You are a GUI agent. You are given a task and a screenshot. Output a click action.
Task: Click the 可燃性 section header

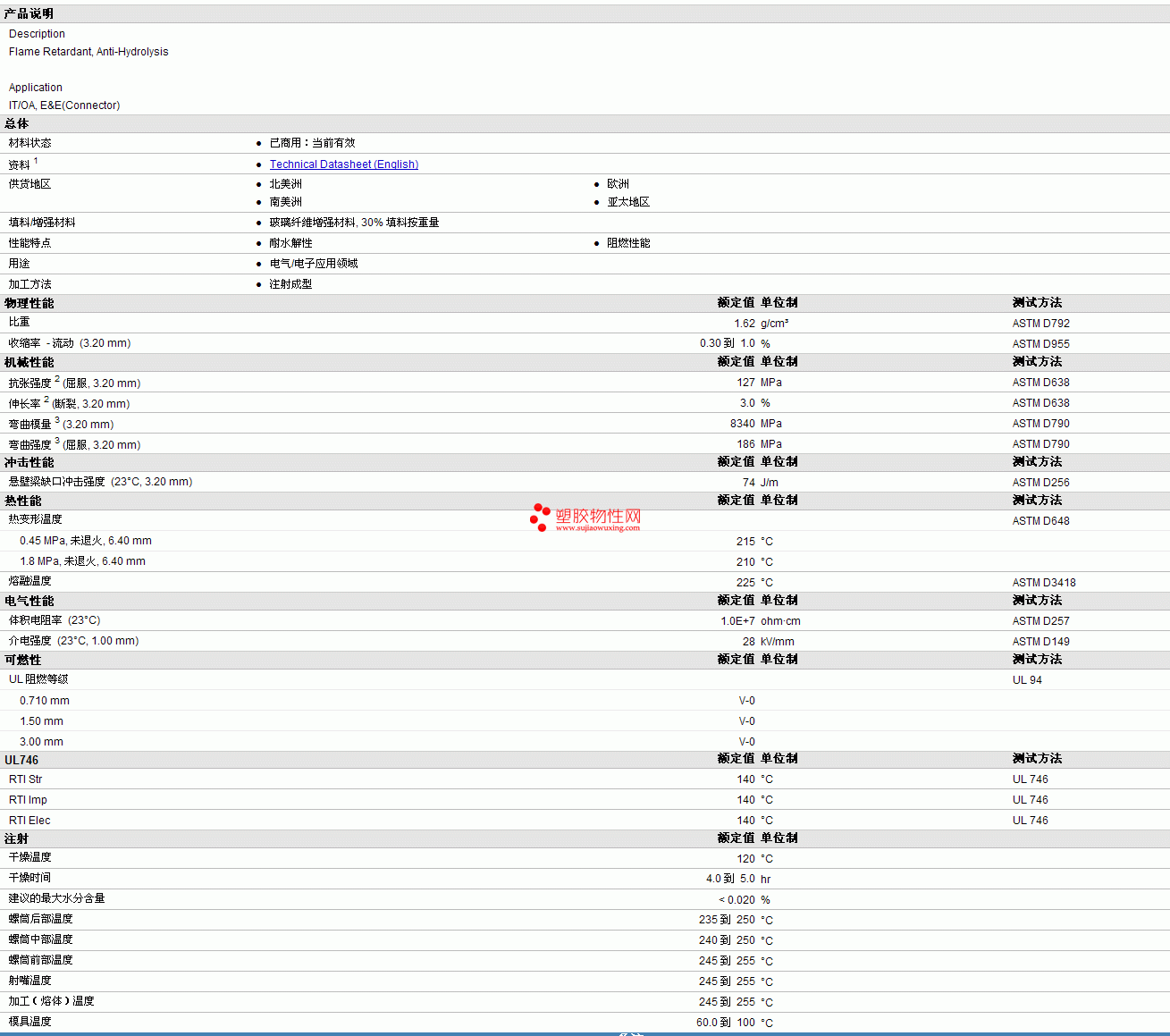[x=22, y=661]
